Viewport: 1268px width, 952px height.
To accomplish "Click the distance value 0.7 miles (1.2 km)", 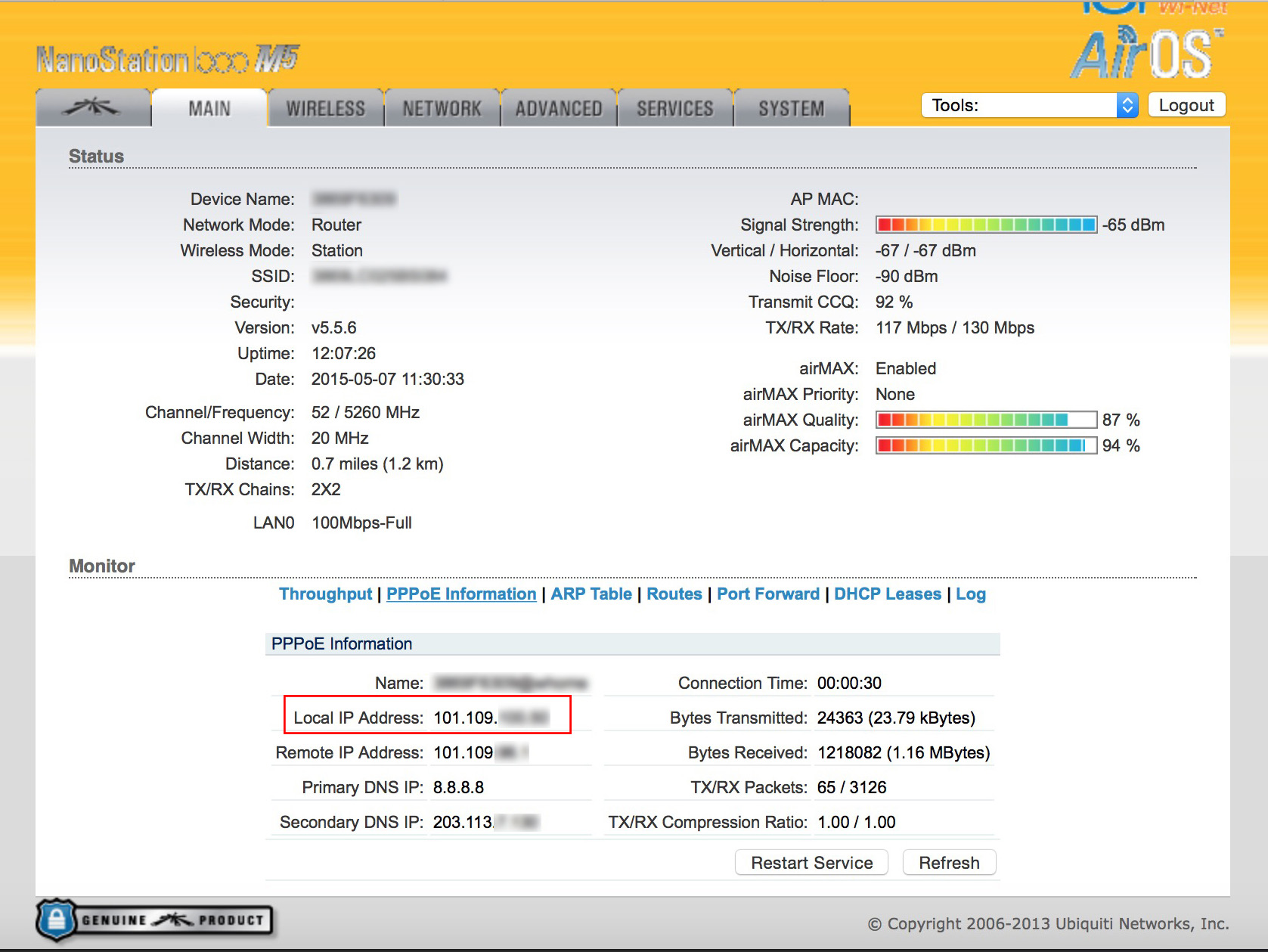I will pyautogui.click(x=377, y=464).
